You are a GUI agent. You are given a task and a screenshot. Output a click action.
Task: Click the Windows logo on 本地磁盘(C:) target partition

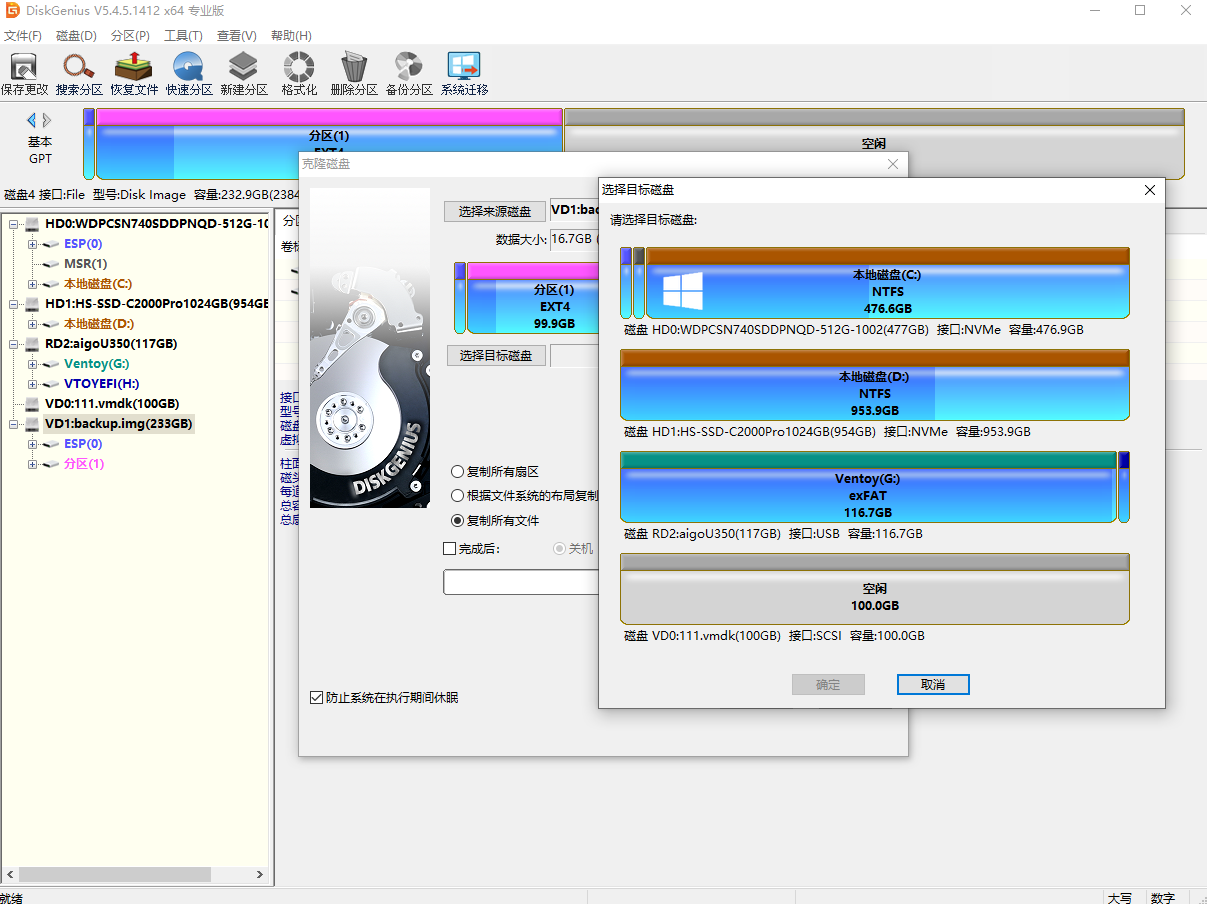[683, 291]
